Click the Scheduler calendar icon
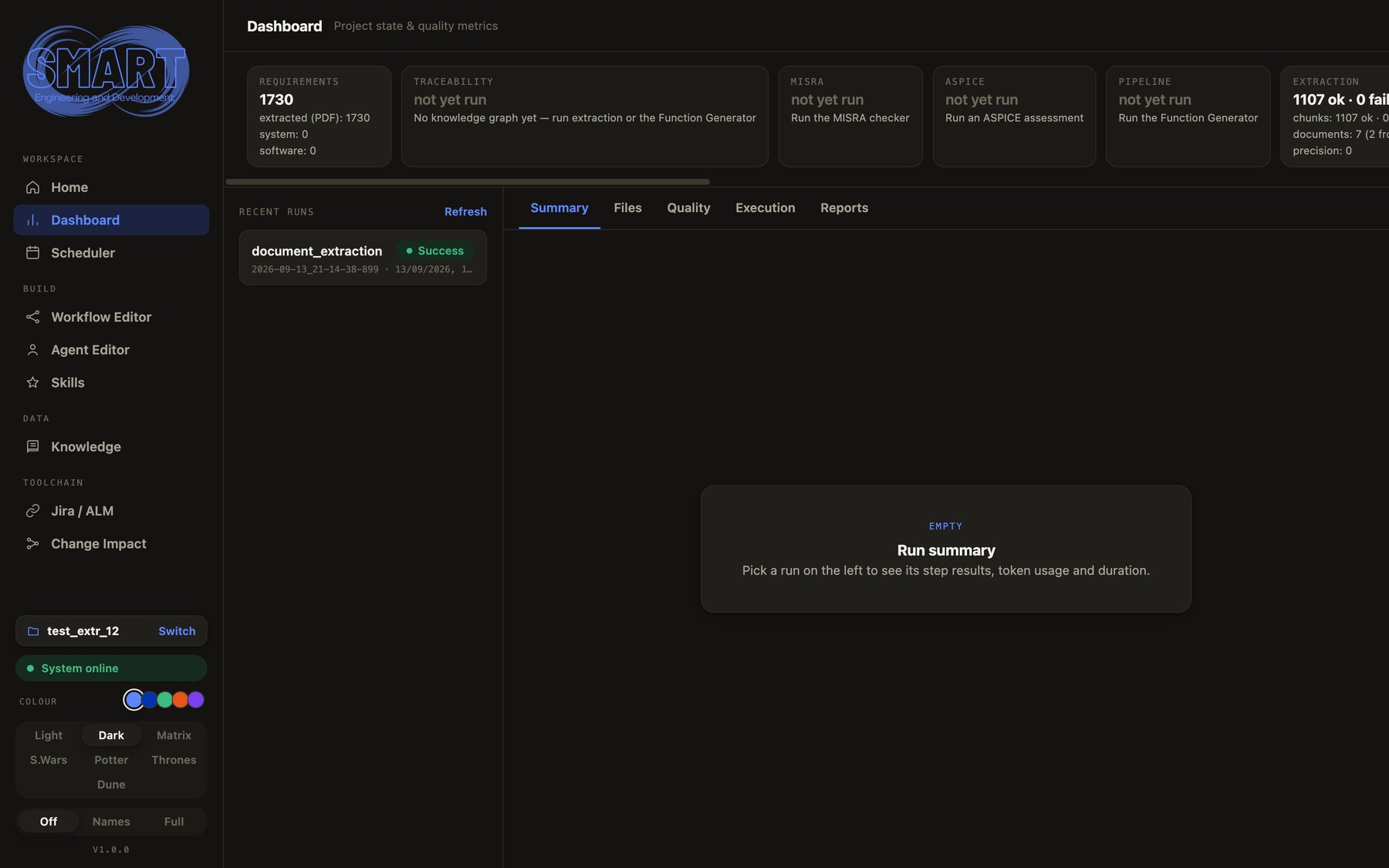The height and width of the screenshot is (868, 1389). pos(32,253)
